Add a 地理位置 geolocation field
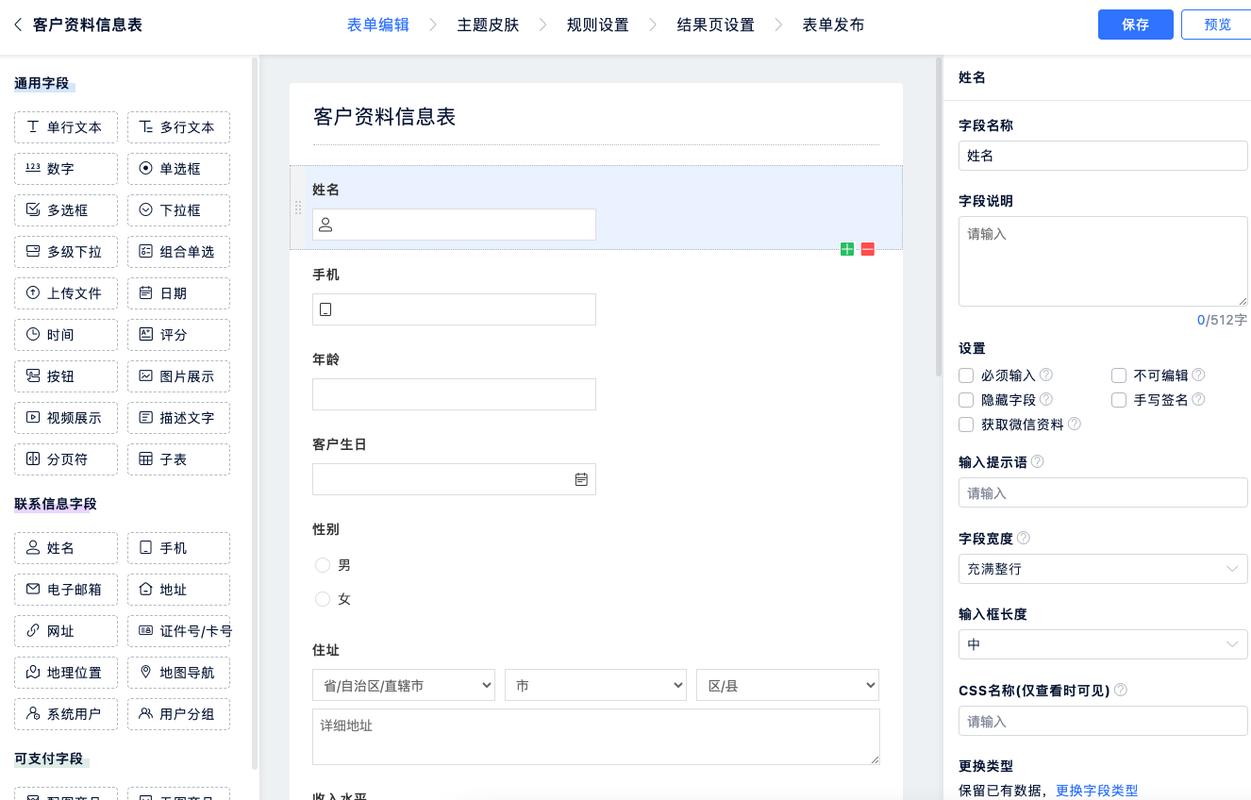 click(66, 673)
